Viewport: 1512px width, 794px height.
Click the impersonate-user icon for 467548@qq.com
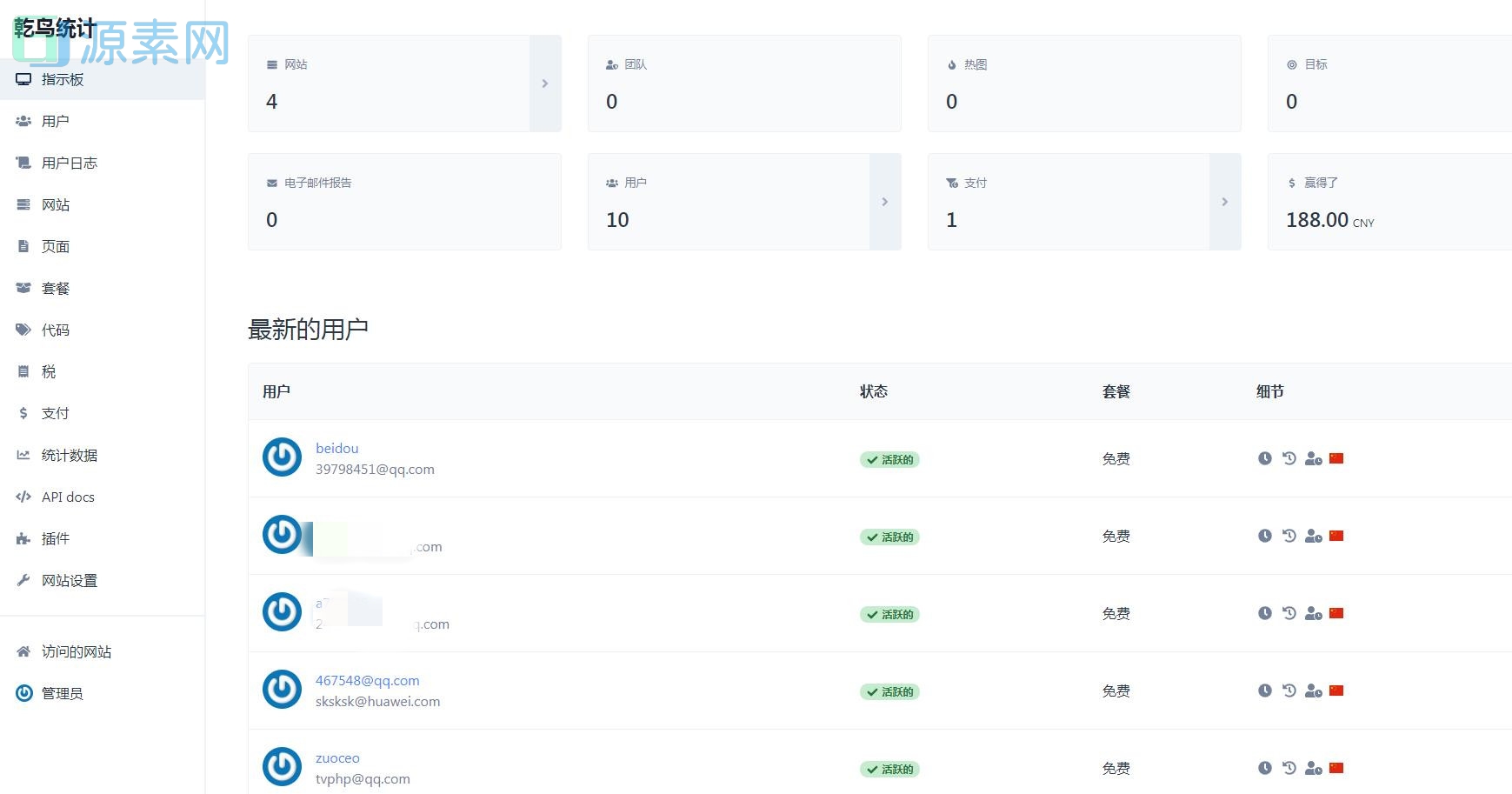(1314, 691)
